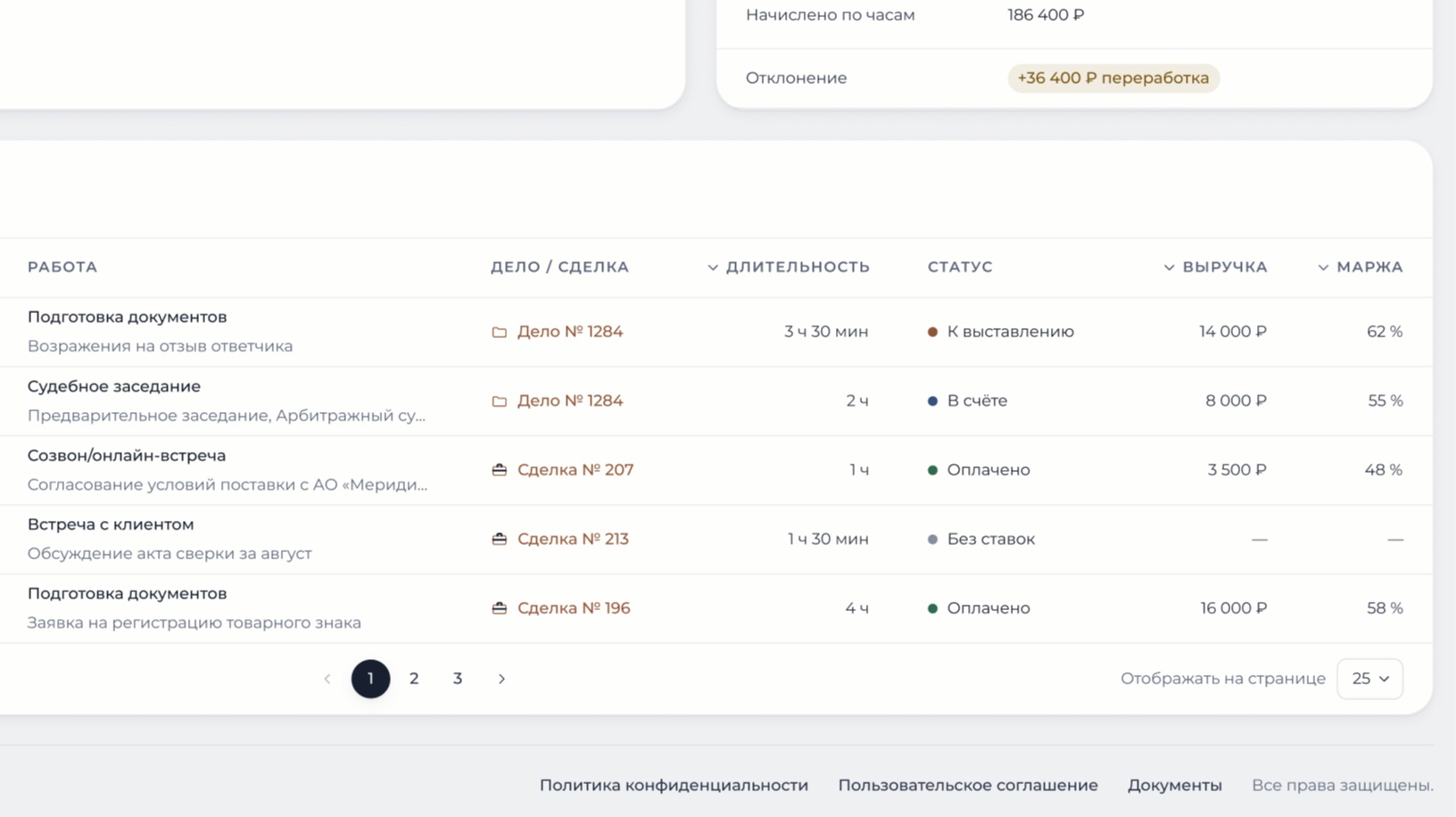Sort by Маржа column chevron

click(x=1323, y=268)
